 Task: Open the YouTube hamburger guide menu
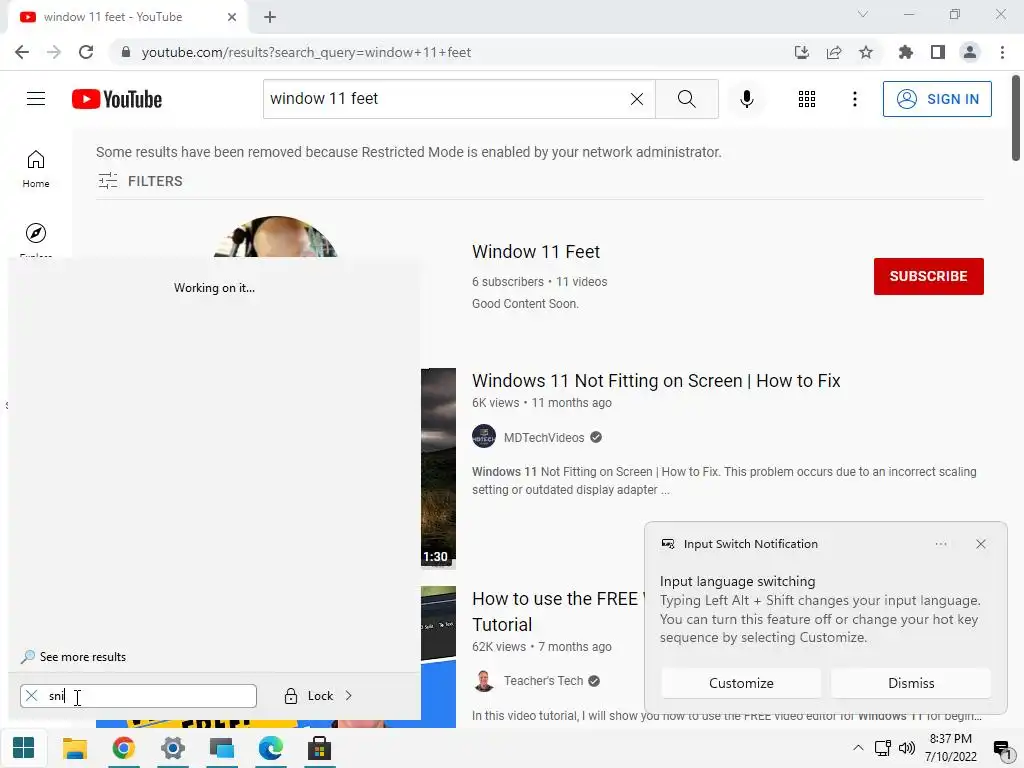(x=36, y=99)
